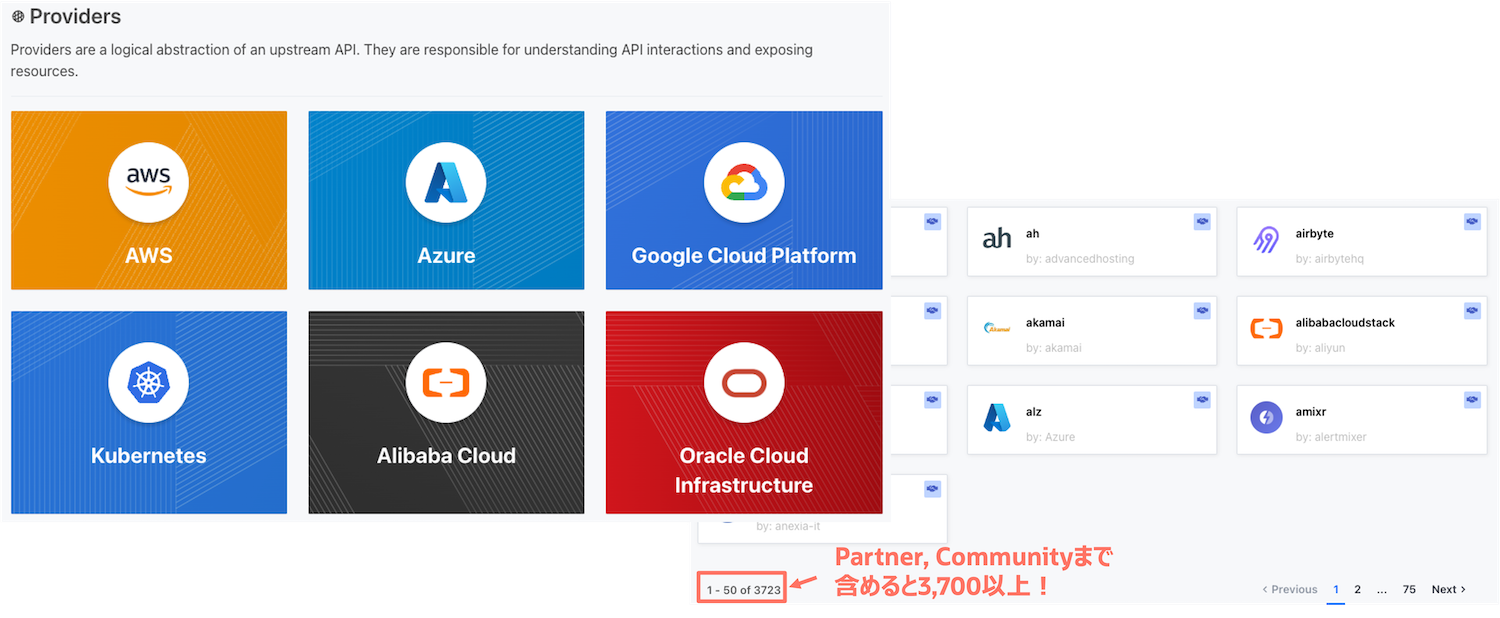Viewport: 1500px width, 618px height.
Task: Click the "by: alertmixer" text
Action: pos(1331,437)
